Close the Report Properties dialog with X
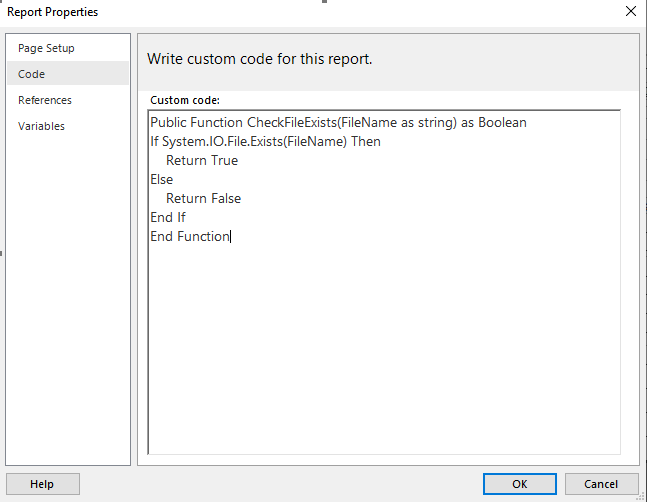Screen dimensions: 647x502 (x=630, y=12)
